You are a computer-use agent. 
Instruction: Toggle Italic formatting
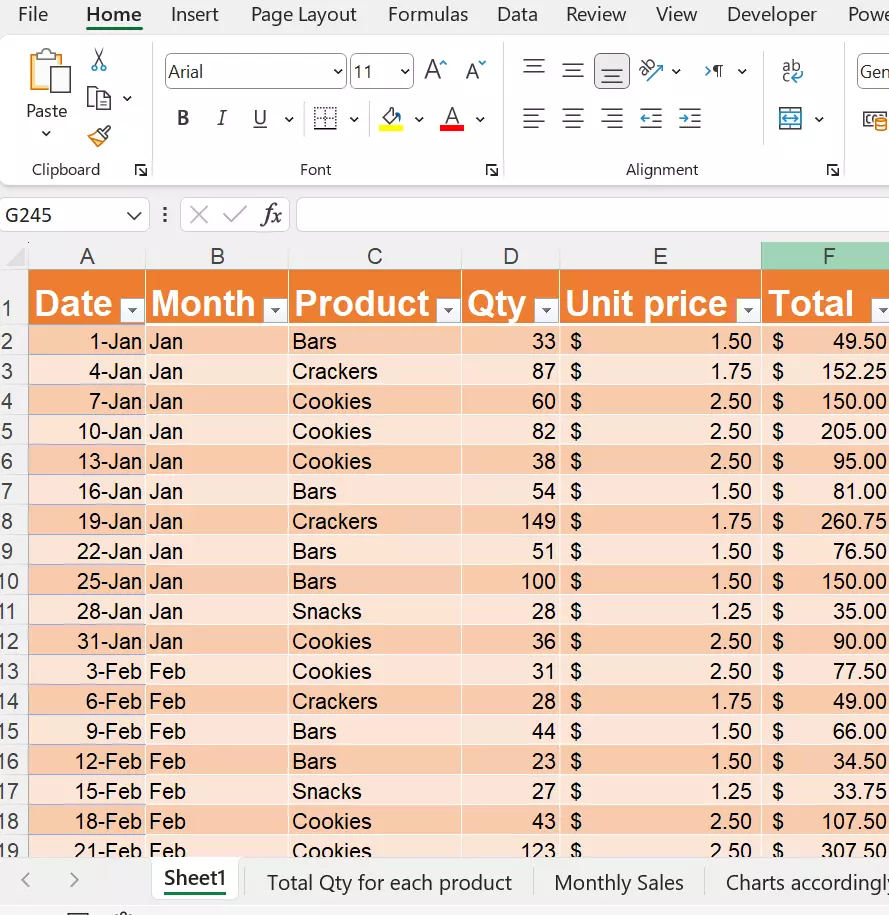coord(222,119)
